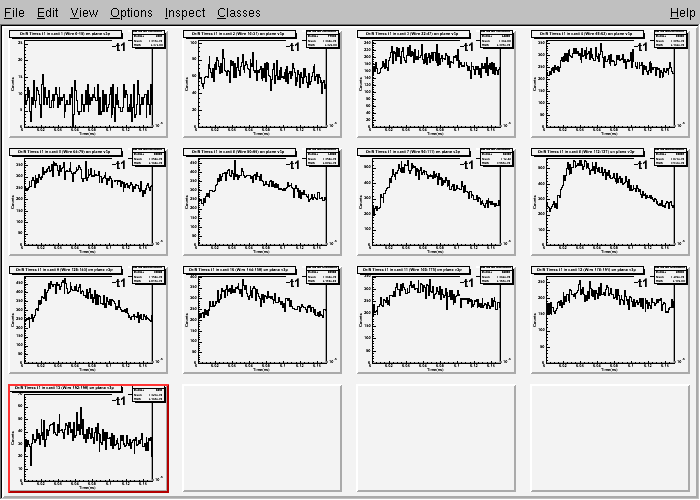
Task: Select the card 4 drift time histogram plot
Action: pos(611,84)
